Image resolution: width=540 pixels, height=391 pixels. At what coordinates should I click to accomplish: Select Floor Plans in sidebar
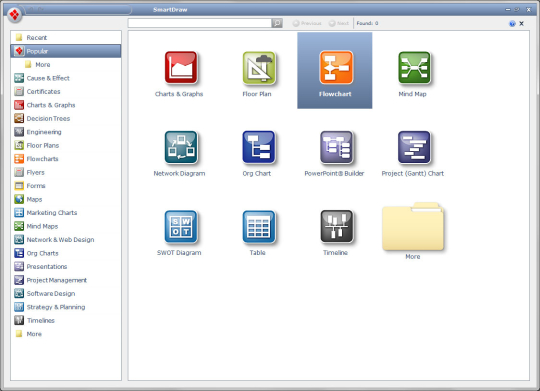(x=66, y=145)
